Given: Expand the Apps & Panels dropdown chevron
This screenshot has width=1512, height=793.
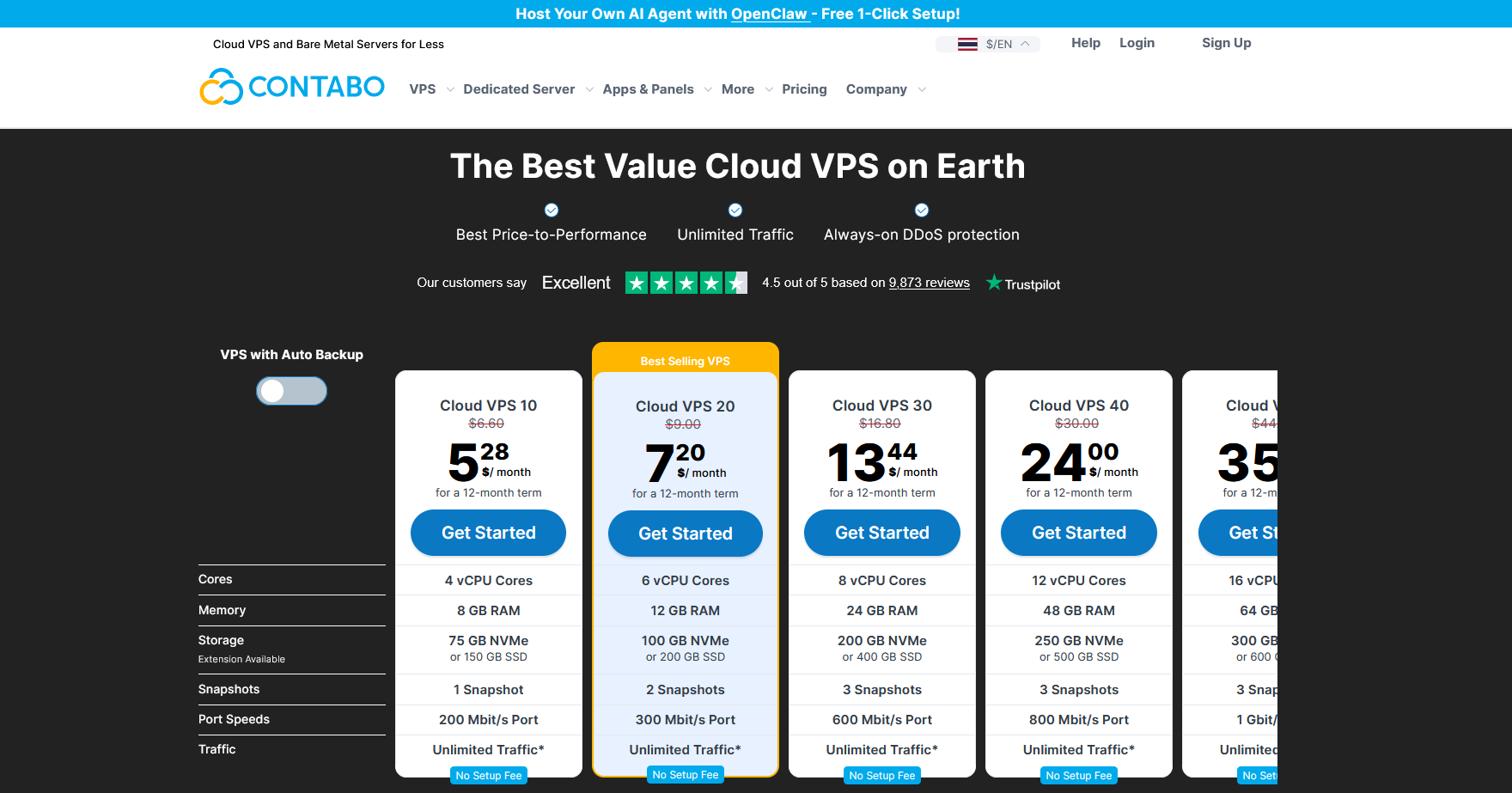Looking at the screenshot, I should tap(708, 89).
